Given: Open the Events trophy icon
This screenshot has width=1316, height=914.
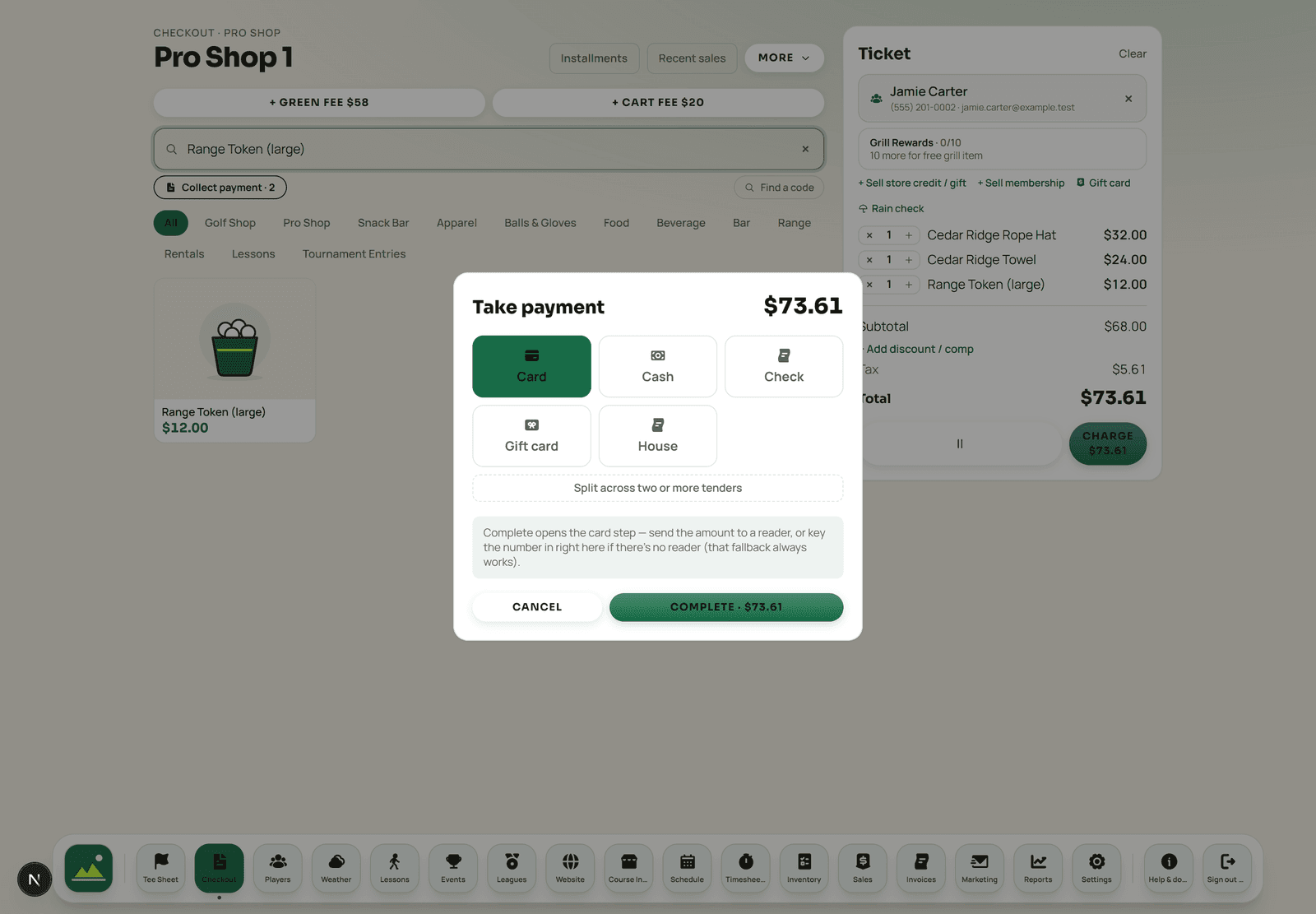Looking at the screenshot, I should click(x=453, y=868).
